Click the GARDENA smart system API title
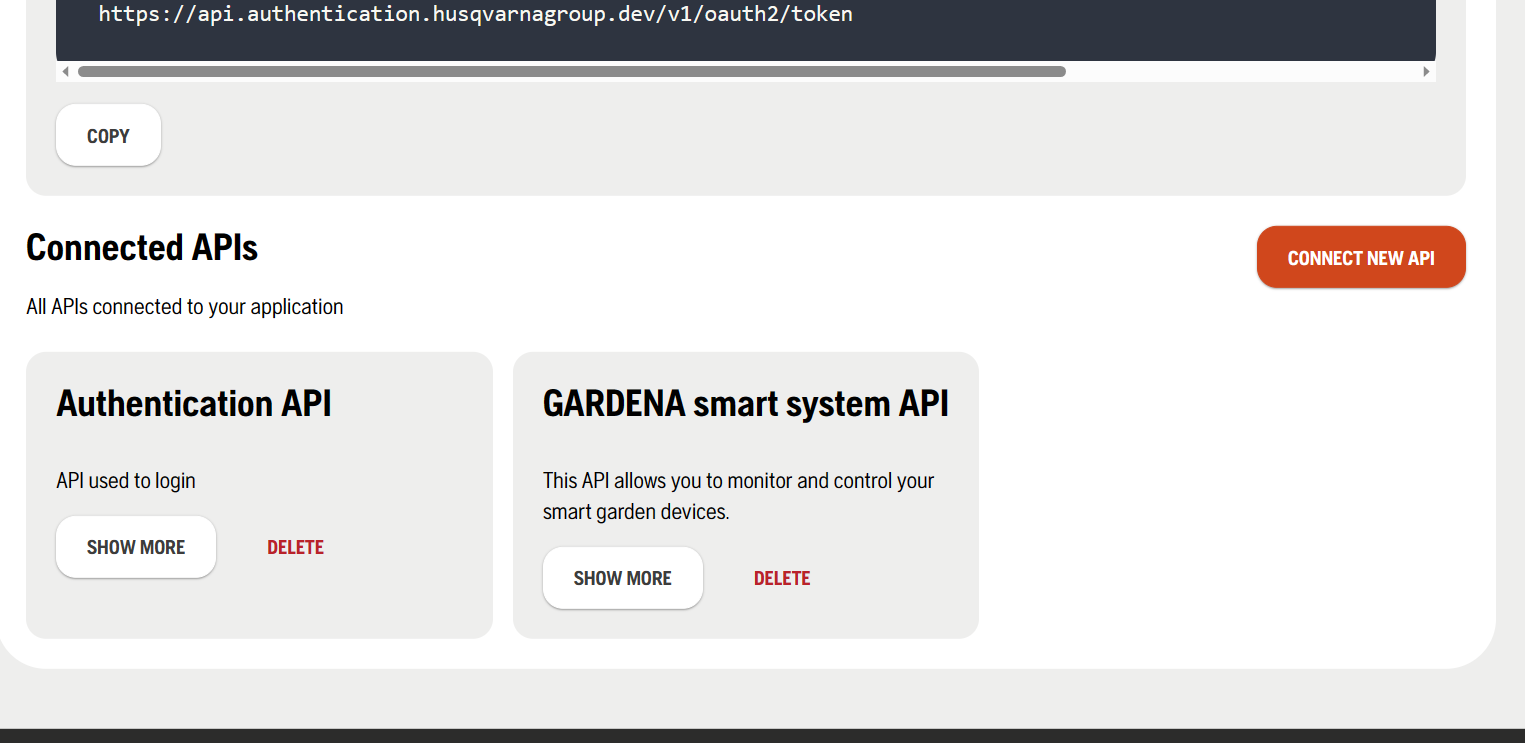 [746, 403]
